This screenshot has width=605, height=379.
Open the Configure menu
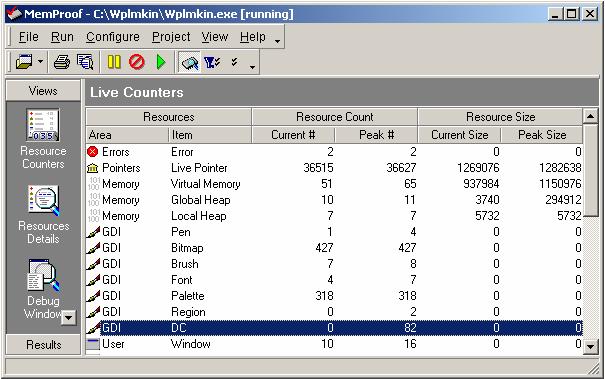point(113,37)
